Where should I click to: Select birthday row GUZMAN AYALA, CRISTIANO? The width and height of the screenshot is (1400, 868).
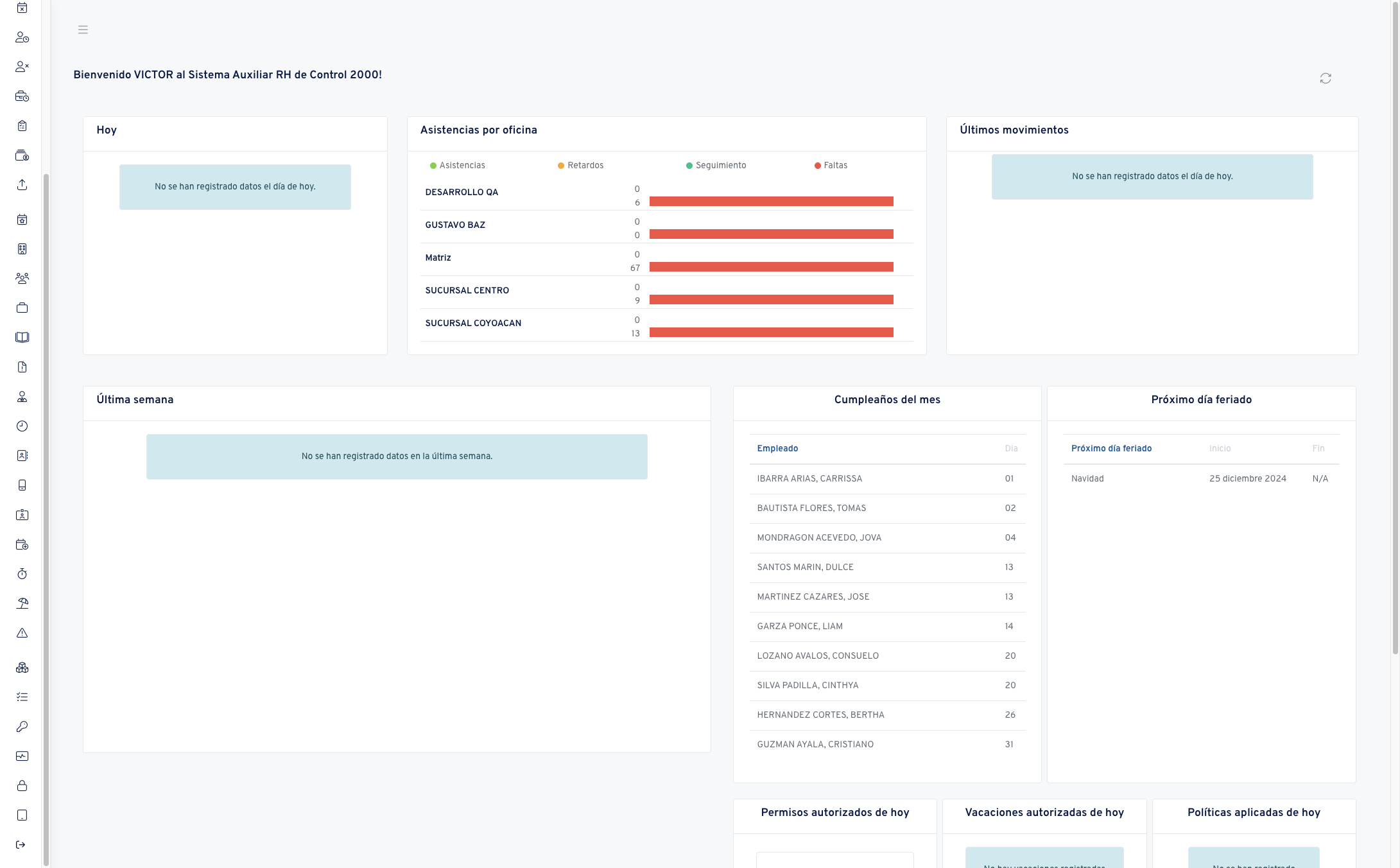point(887,745)
